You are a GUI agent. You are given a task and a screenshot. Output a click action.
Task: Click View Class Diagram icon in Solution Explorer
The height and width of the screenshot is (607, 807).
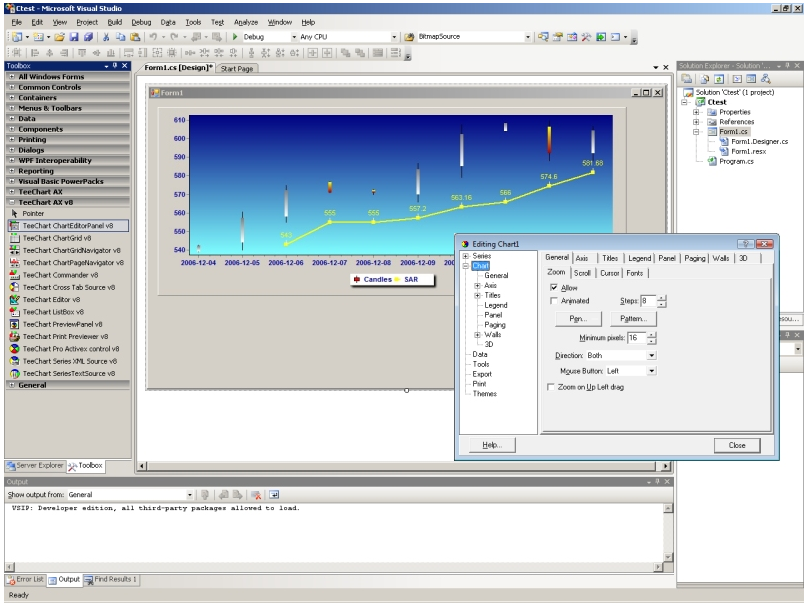(x=766, y=79)
